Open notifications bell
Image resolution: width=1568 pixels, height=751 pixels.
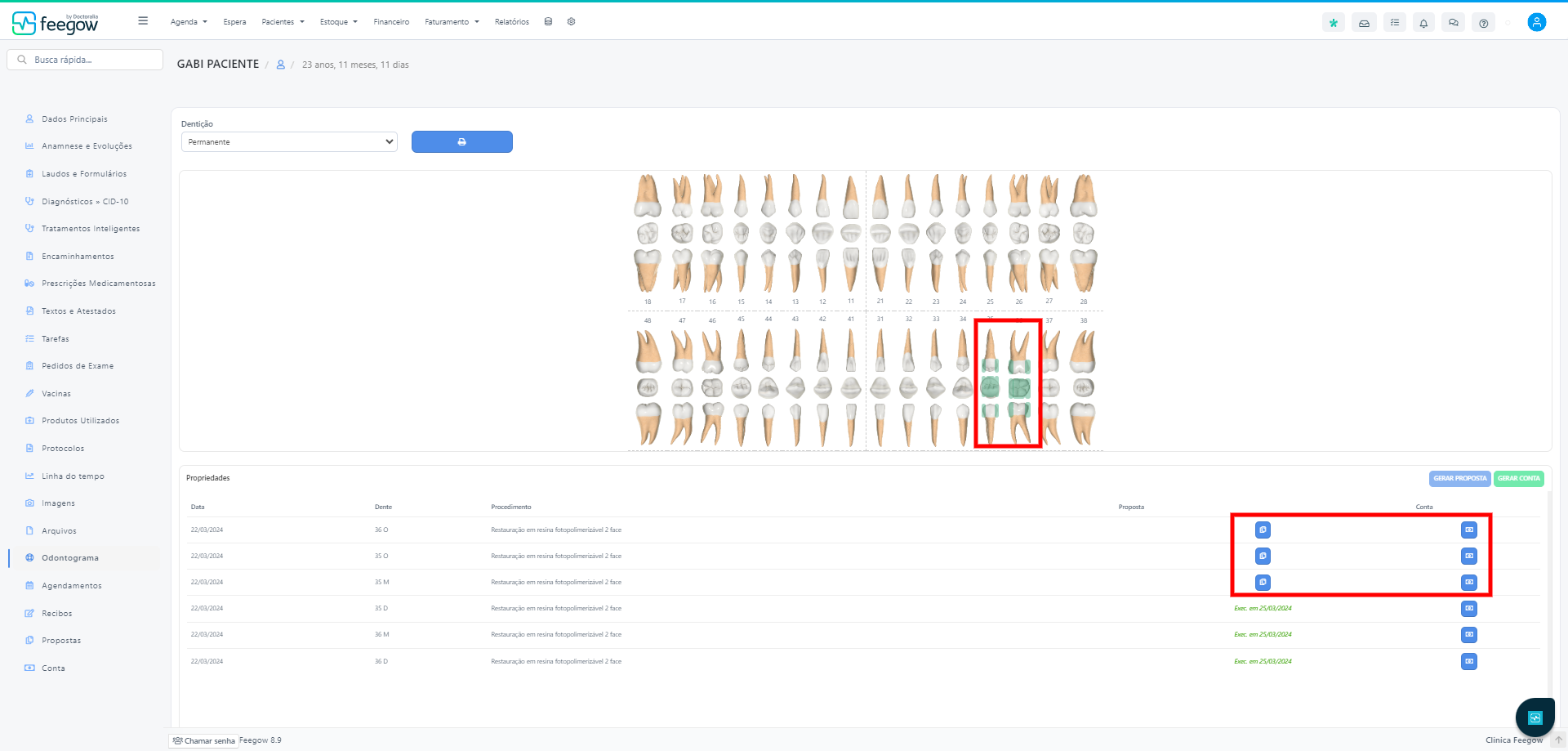(1423, 23)
